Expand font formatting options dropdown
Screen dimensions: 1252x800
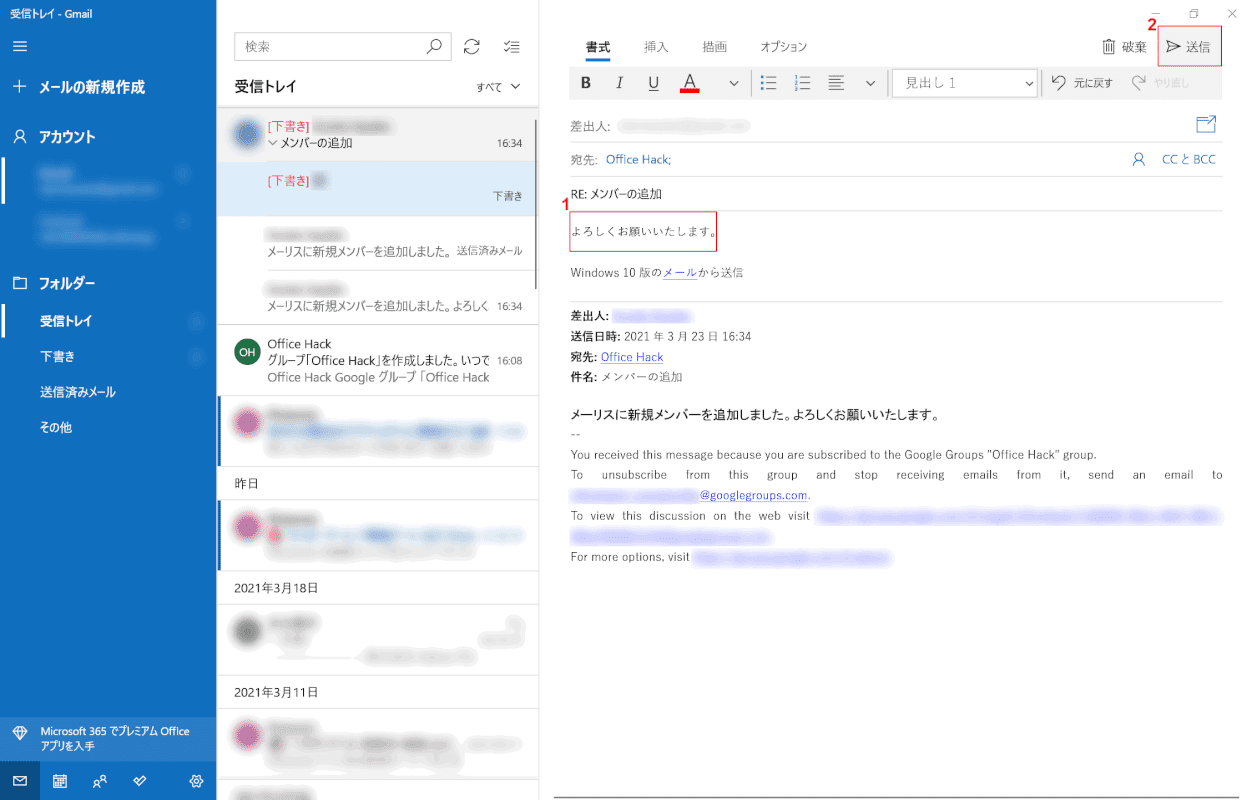733,83
